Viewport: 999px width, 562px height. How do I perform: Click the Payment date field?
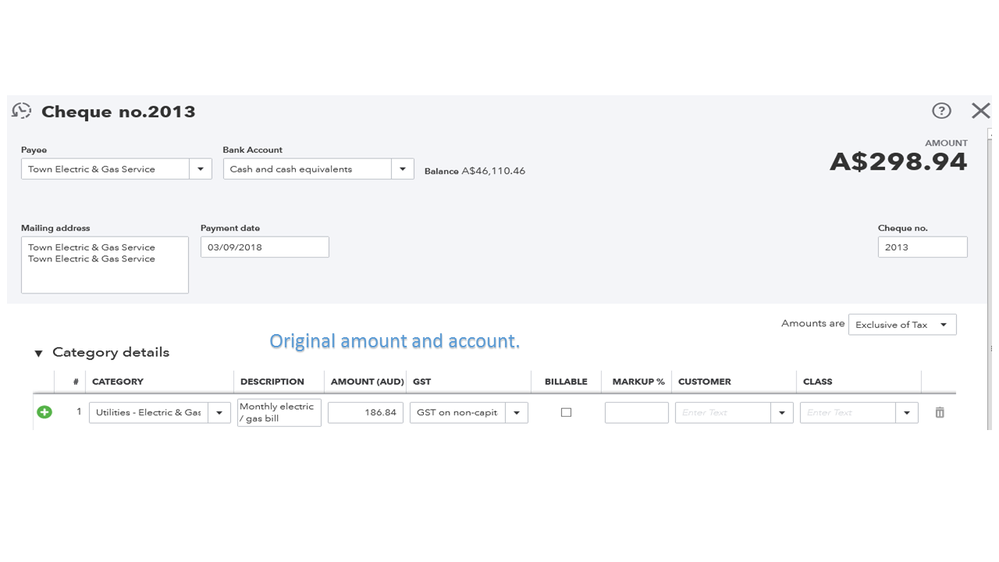(x=264, y=247)
